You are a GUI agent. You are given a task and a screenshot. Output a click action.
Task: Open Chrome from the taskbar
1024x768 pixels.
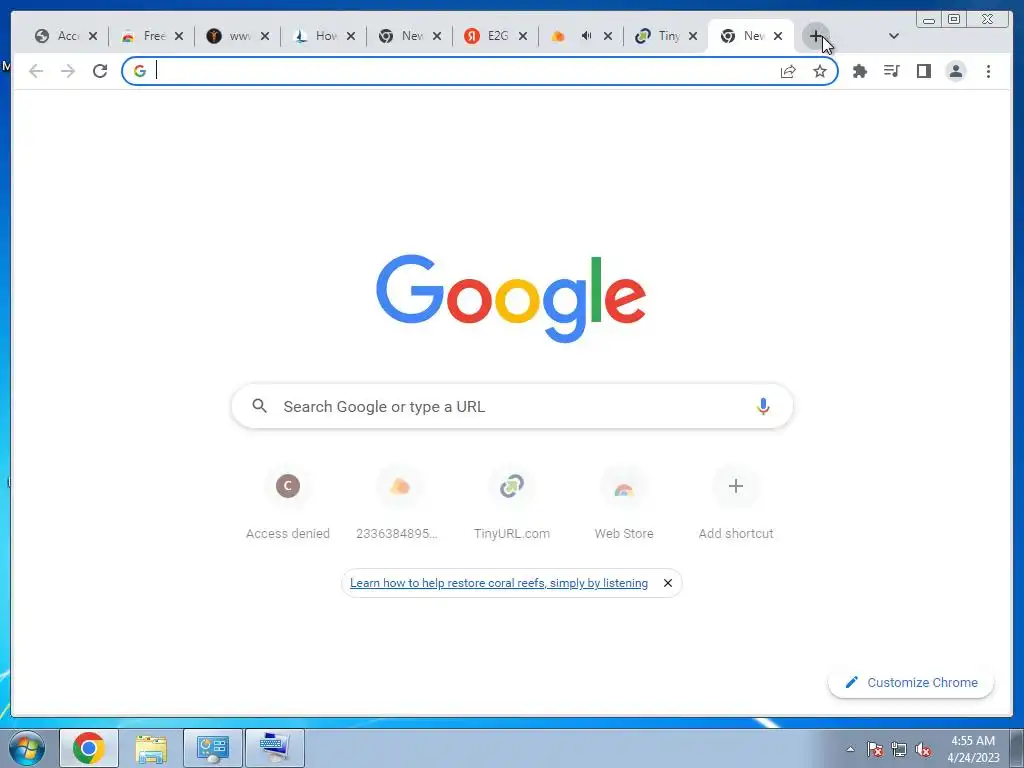click(x=89, y=748)
